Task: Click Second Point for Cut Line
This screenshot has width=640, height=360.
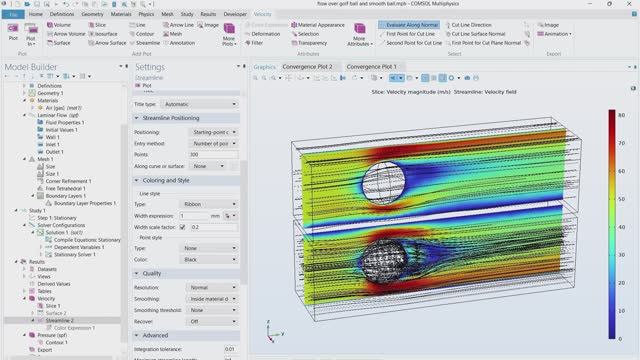Action: 410,43
